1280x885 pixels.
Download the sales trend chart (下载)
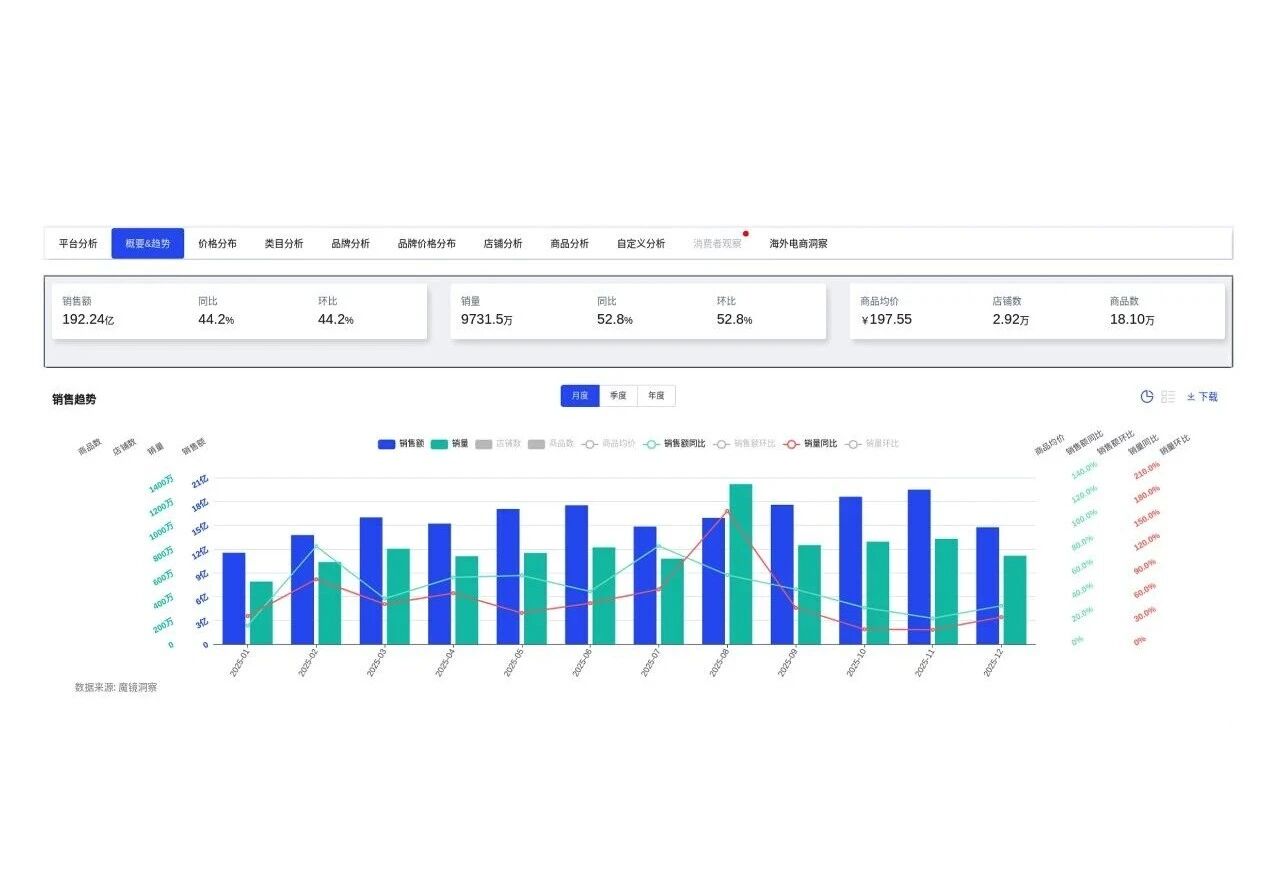[1202, 397]
